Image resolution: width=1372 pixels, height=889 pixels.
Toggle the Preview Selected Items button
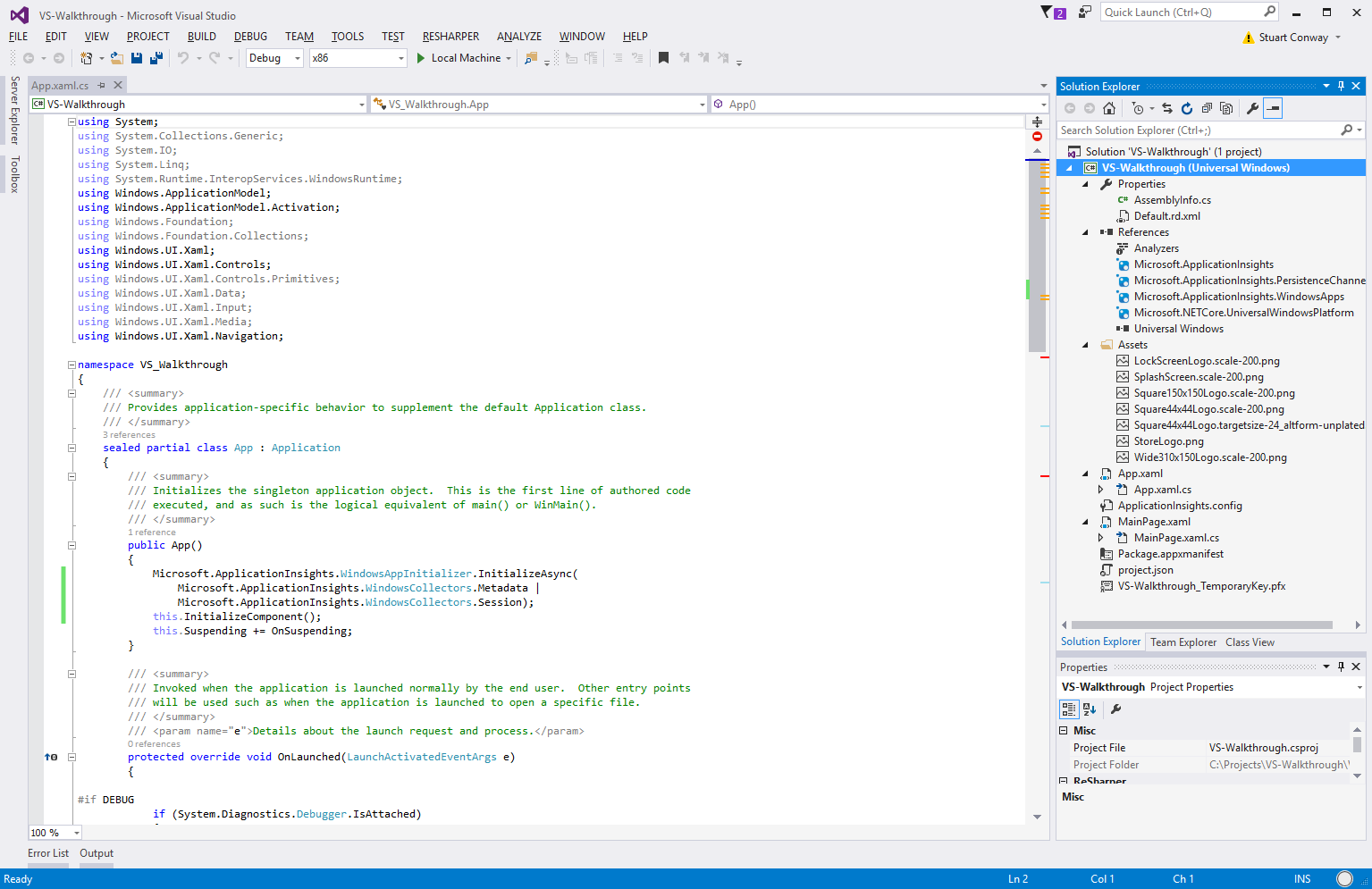[1274, 108]
